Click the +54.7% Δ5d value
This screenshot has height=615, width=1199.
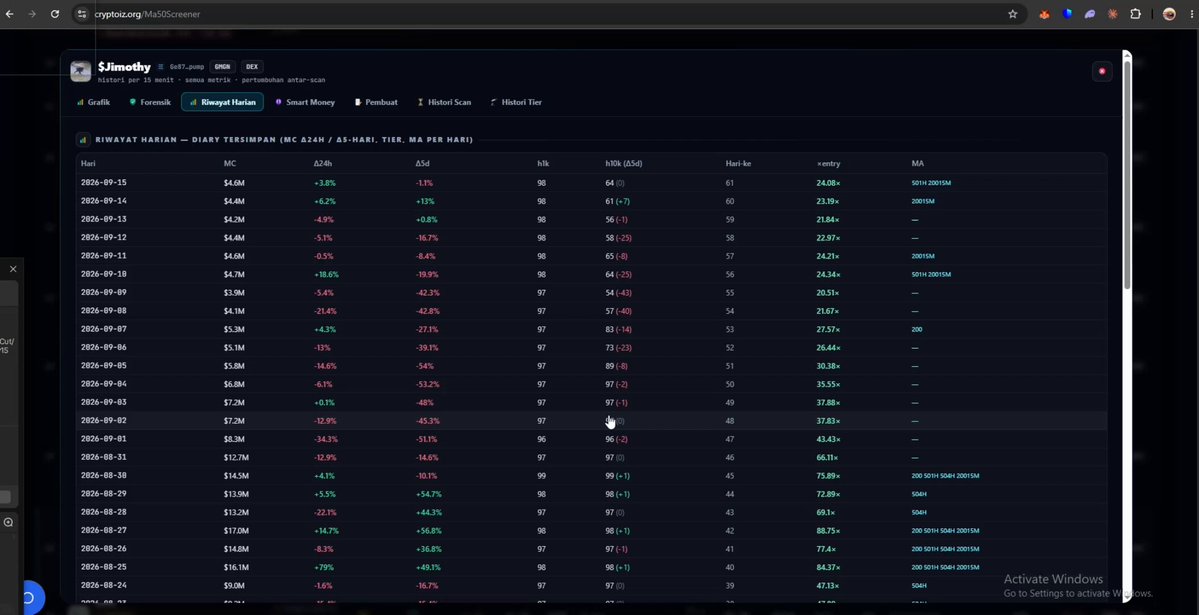click(428, 494)
